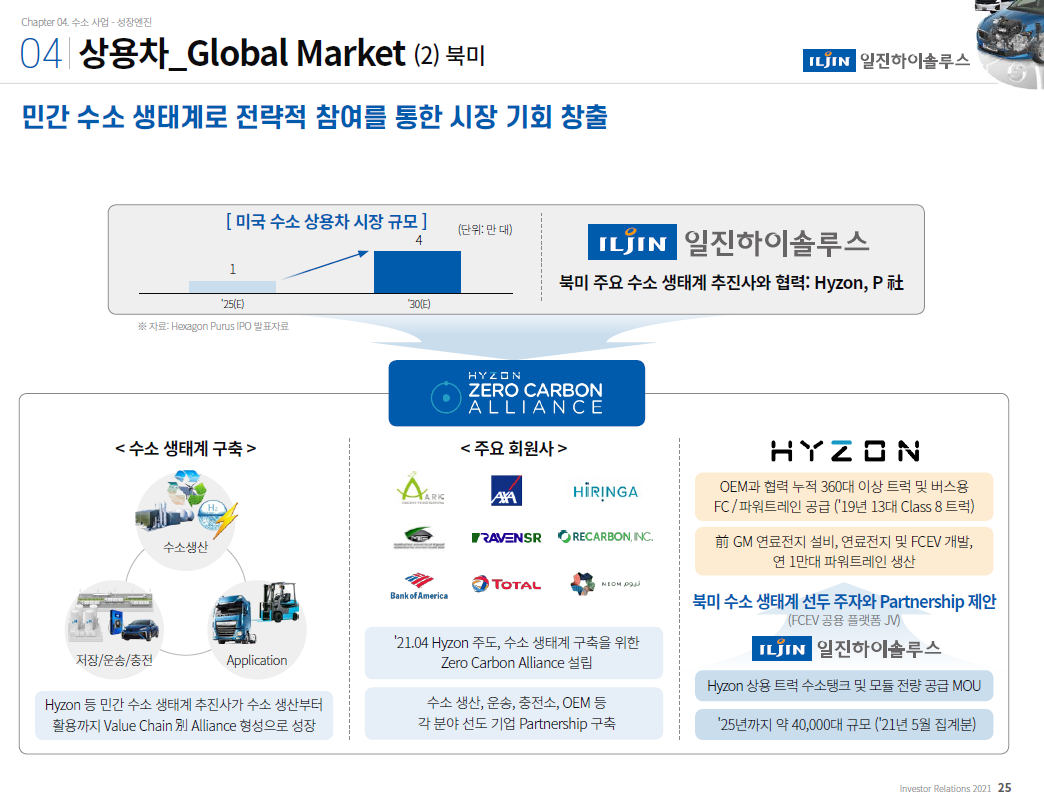Click the large 04 chapter number
The width and height of the screenshot is (1044, 800).
point(41,53)
